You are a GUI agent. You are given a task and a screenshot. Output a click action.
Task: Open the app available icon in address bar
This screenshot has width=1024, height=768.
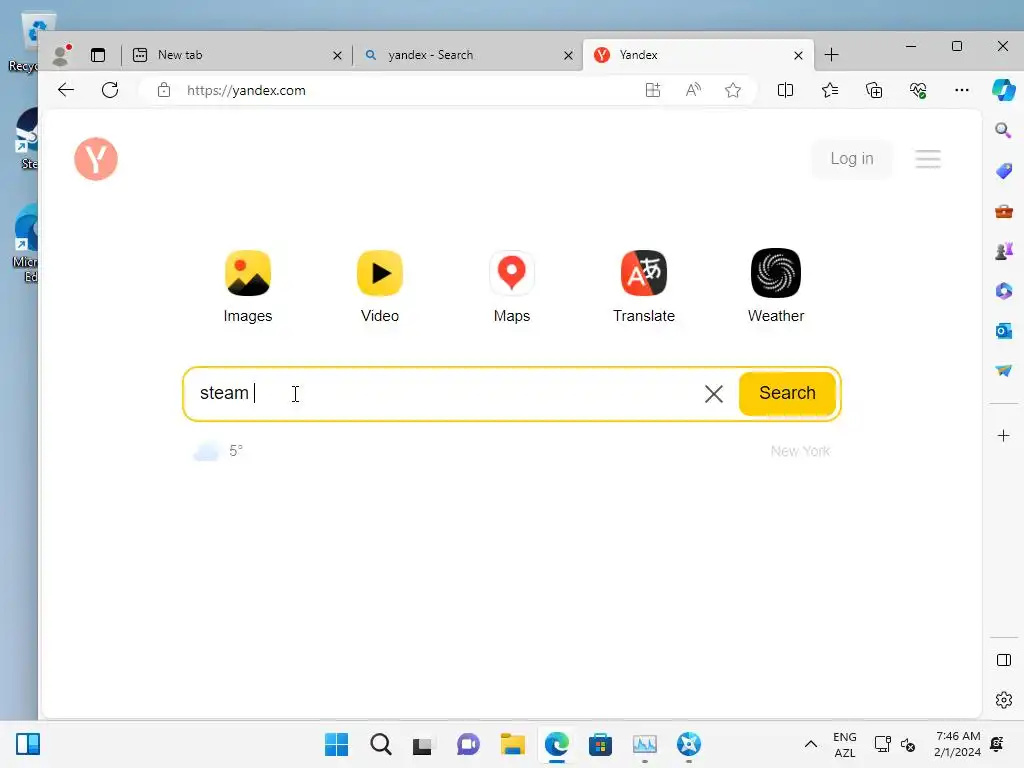point(652,90)
